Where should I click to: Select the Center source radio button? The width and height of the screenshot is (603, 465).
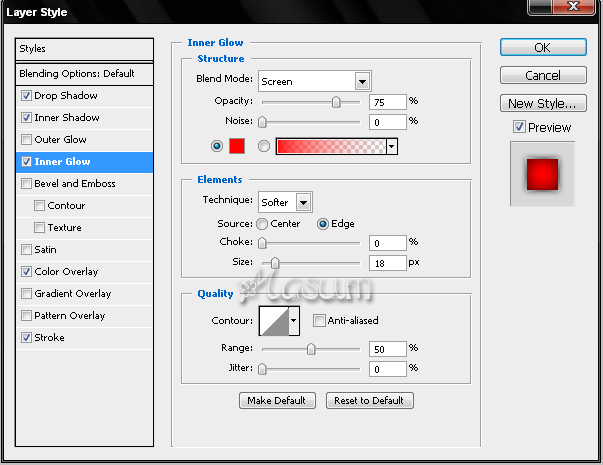tap(262, 224)
